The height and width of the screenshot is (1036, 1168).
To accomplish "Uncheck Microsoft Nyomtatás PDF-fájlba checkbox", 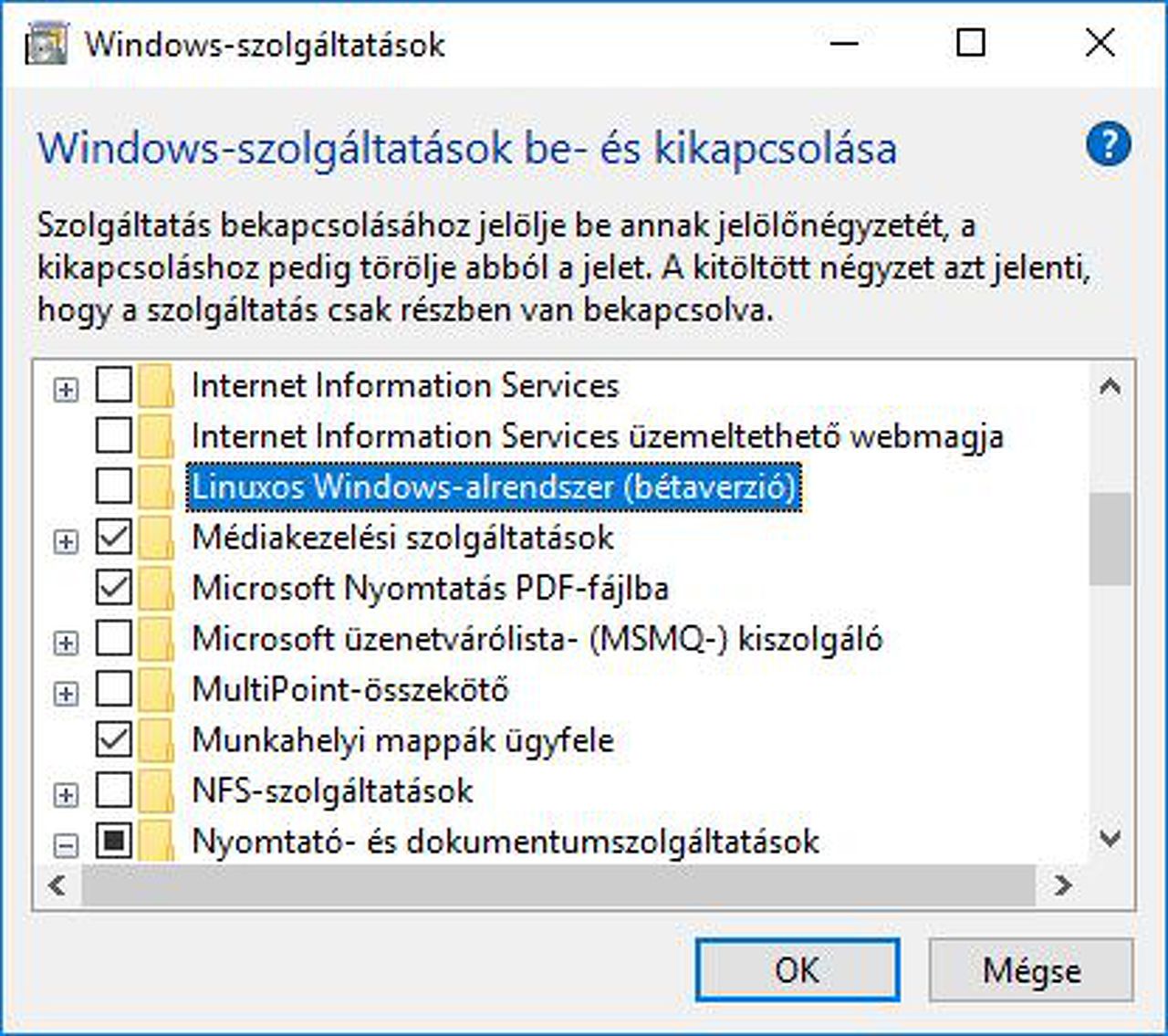I will point(114,588).
